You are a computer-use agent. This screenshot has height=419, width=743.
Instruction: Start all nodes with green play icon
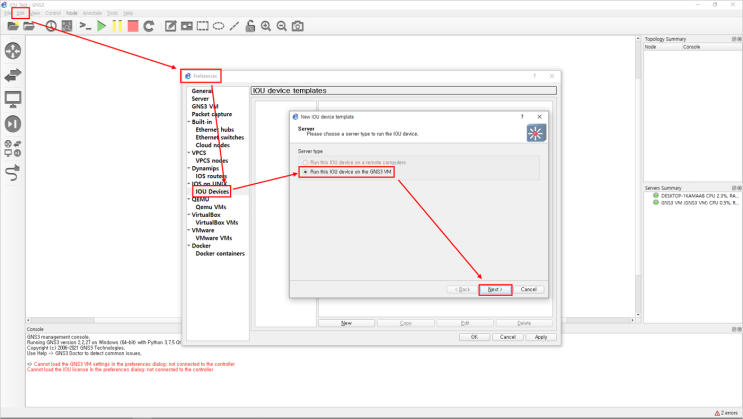click(101, 26)
